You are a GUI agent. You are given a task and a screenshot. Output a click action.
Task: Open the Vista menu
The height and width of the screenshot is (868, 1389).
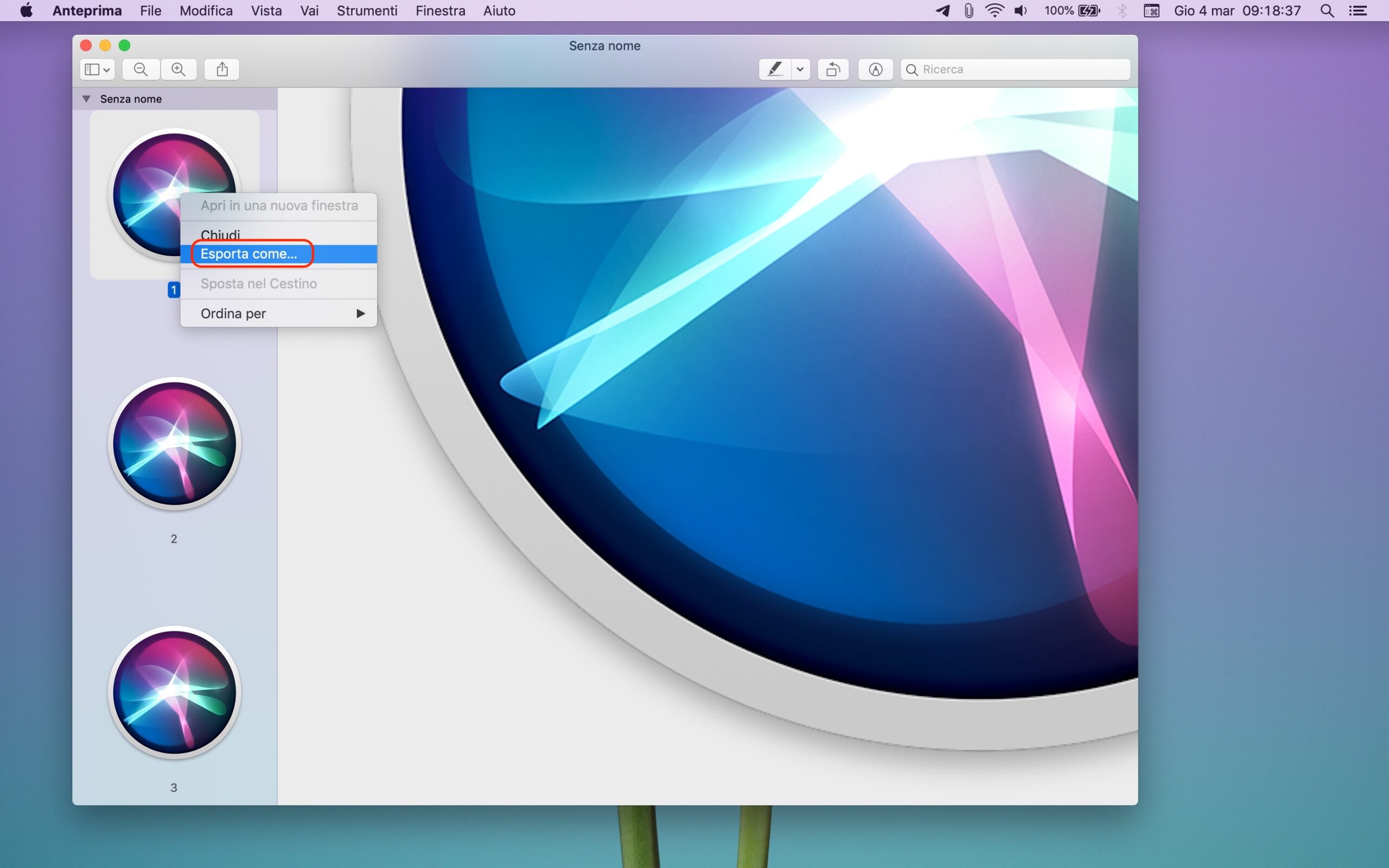[266, 11]
